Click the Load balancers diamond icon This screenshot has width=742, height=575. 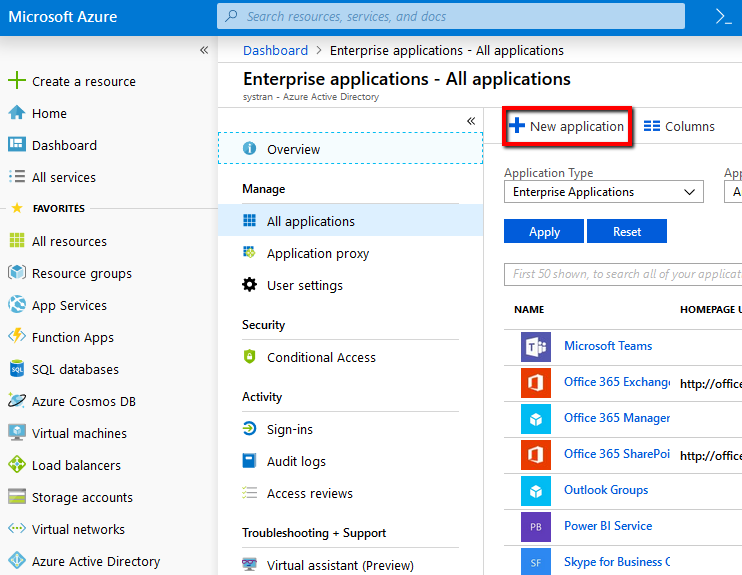coord(17,464)
